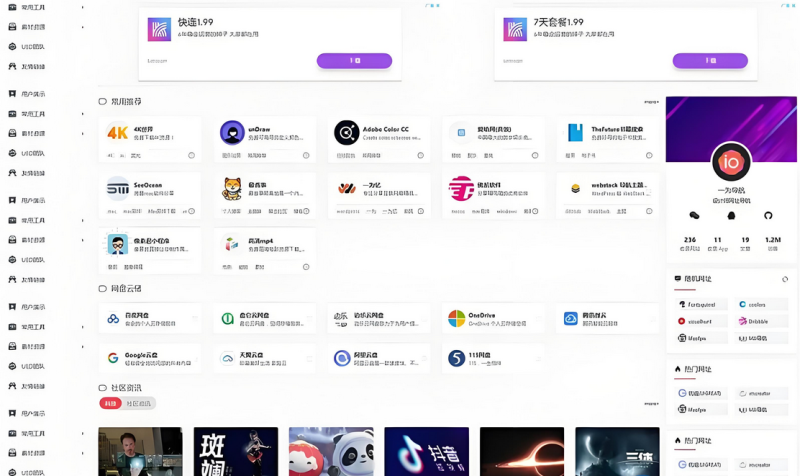Open the 7天套餐1.99 ad title
Viewport: 800px width, 476px height.
coord(558,22)
